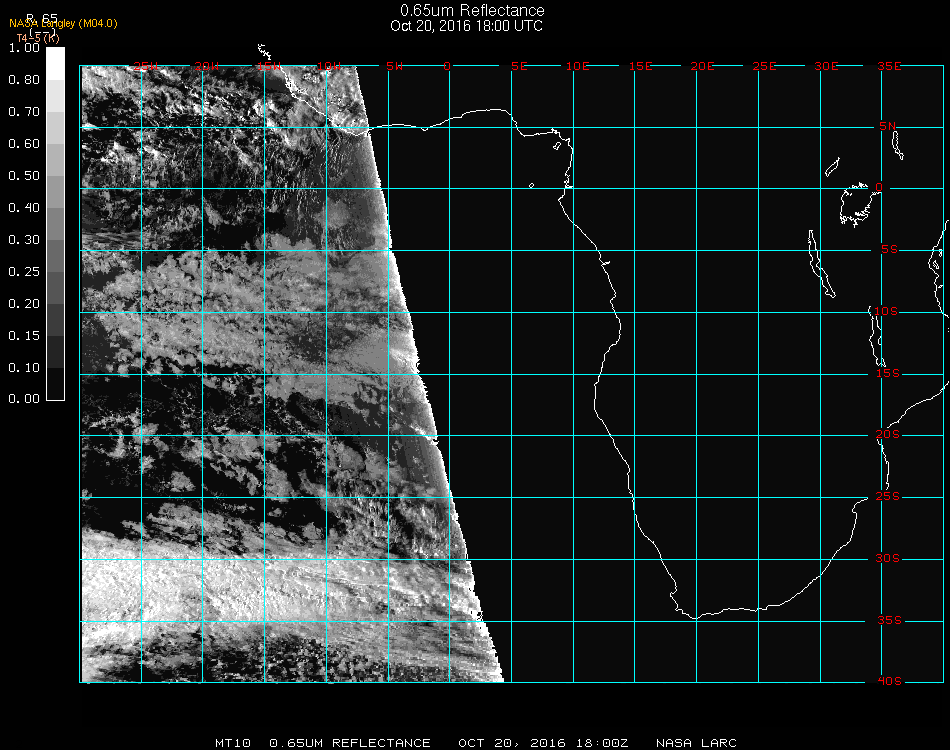Click the 40S latitude label

click(889, 682)
